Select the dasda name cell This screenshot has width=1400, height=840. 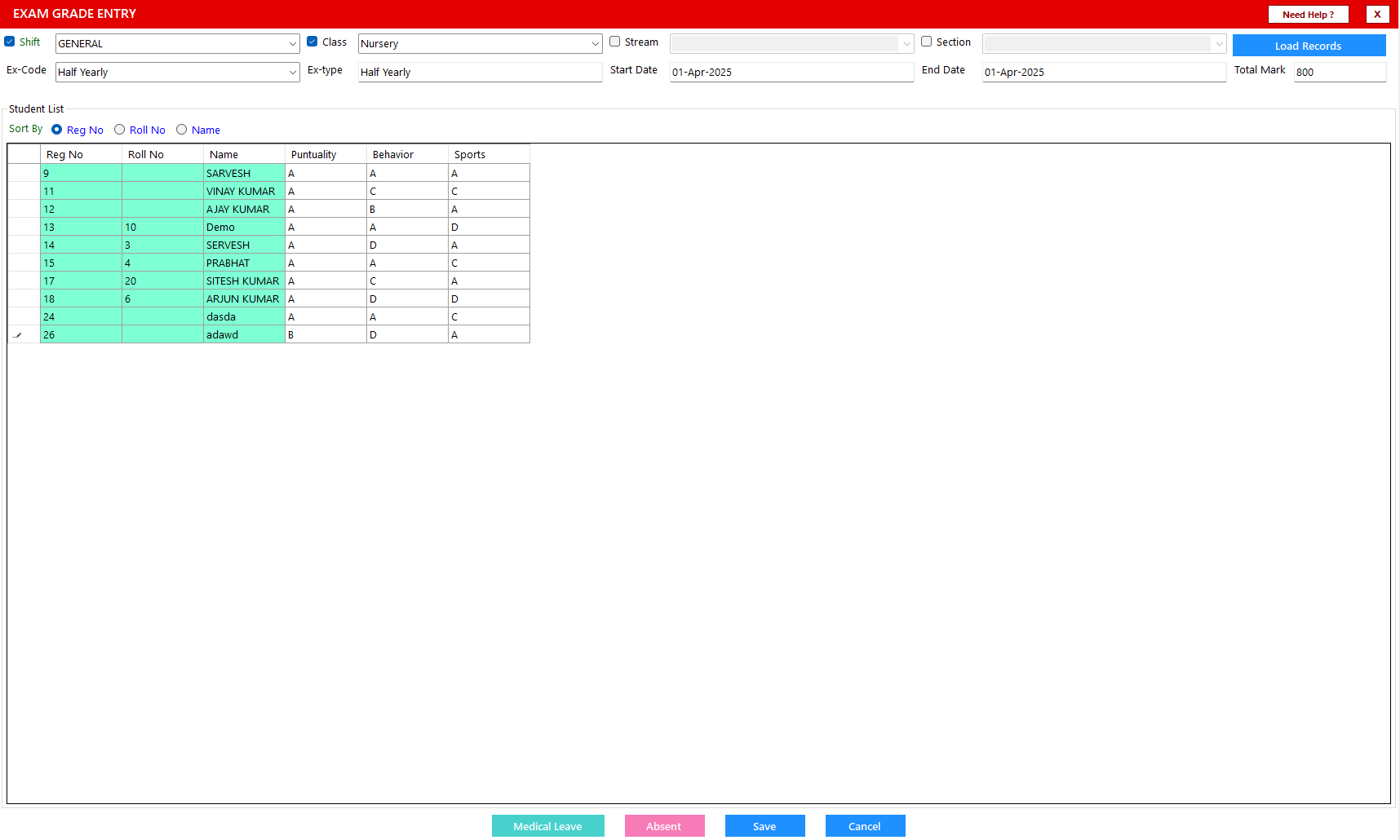click(x=245, y=316)
